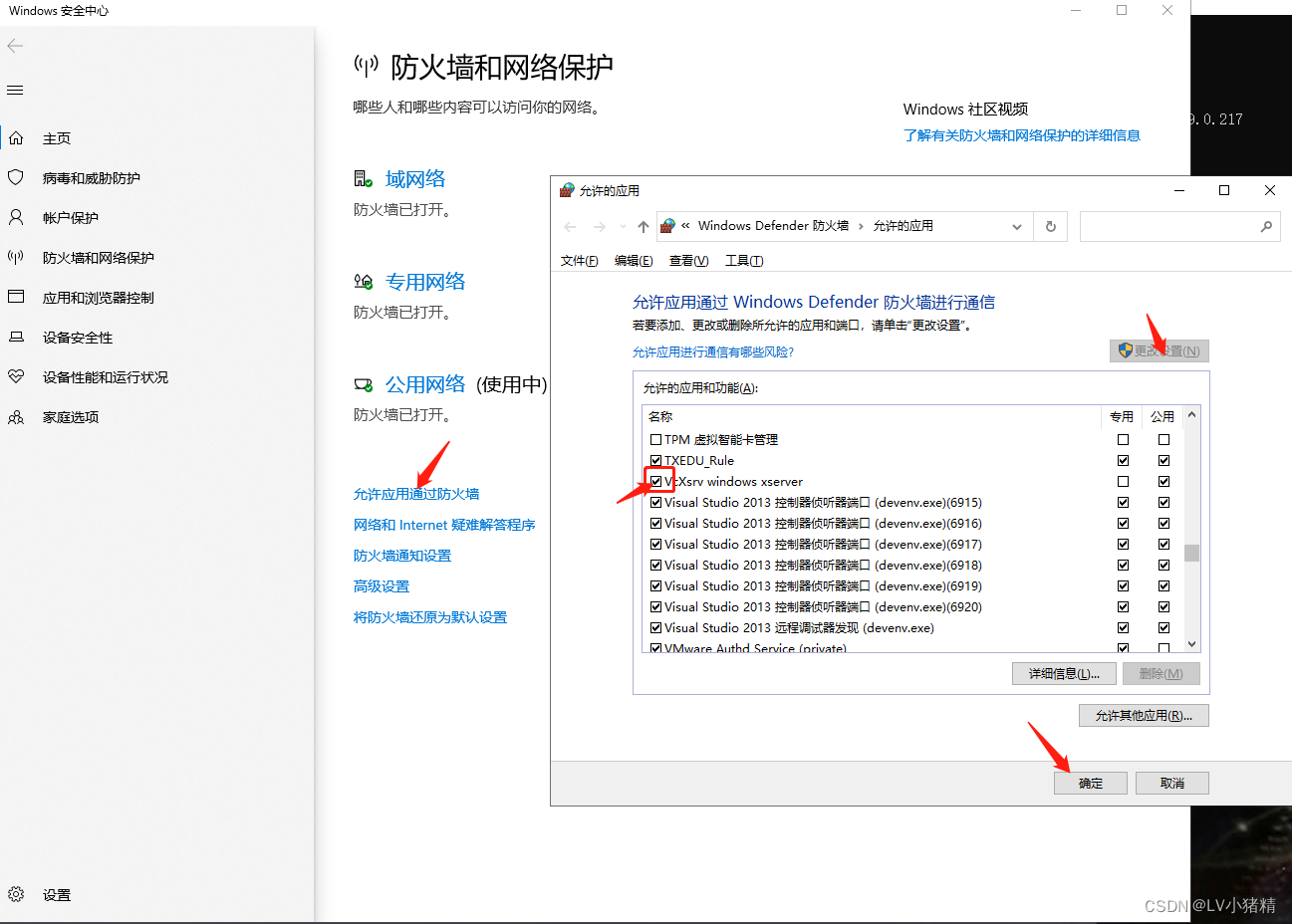Check 专用 box for VcXsrv windows xserver
This screenshot has height=924, width=1292.
tap(1123, 482)
